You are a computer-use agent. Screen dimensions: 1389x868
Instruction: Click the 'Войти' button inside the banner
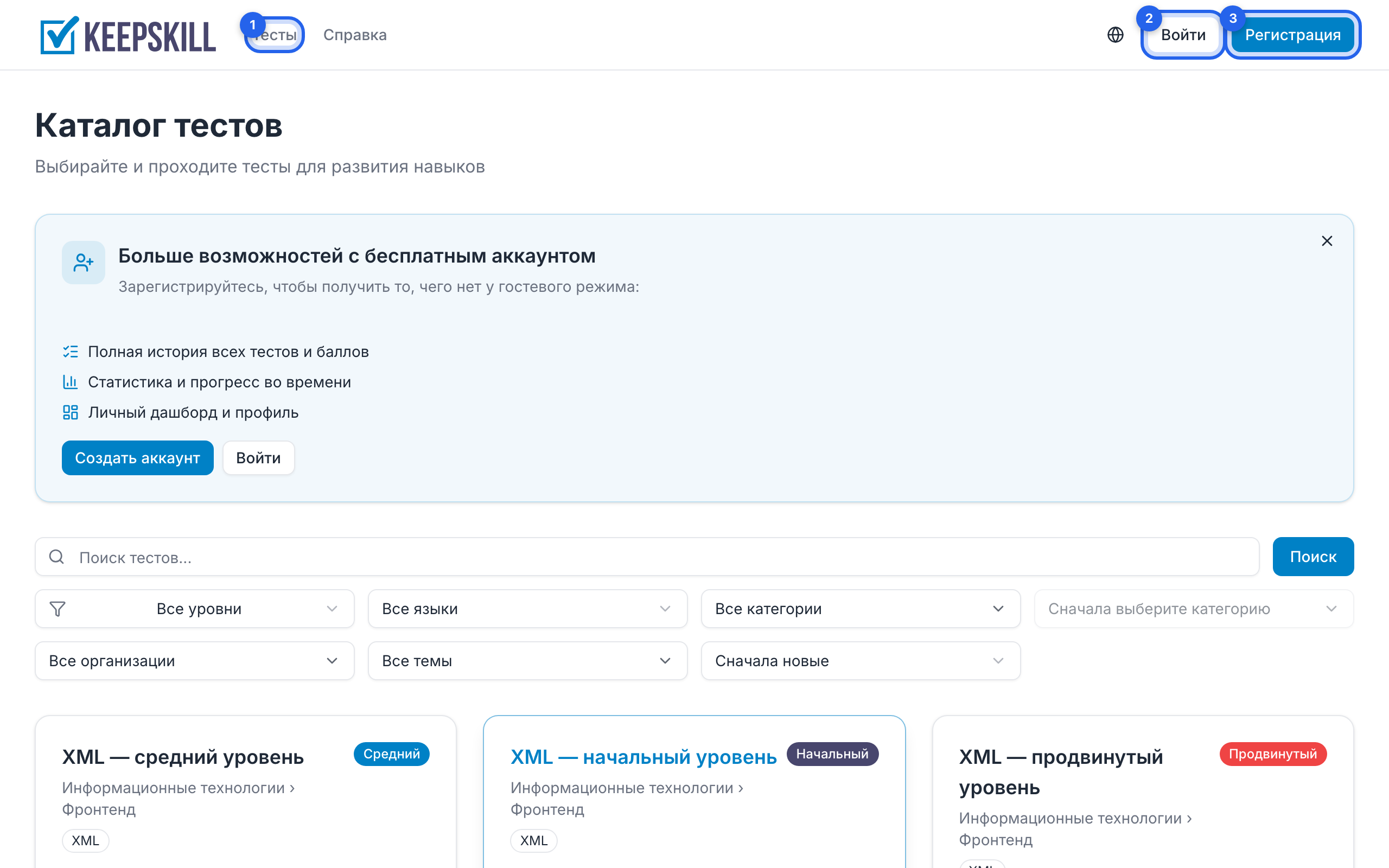click(x=258, y=458)
